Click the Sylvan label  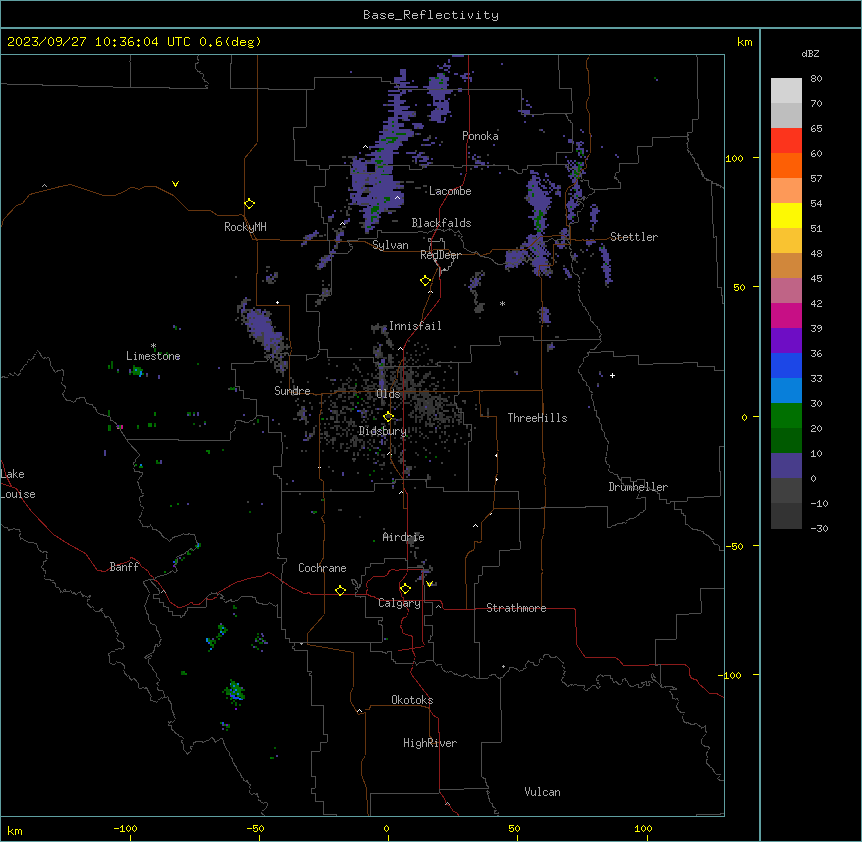(x=390, y=245)
